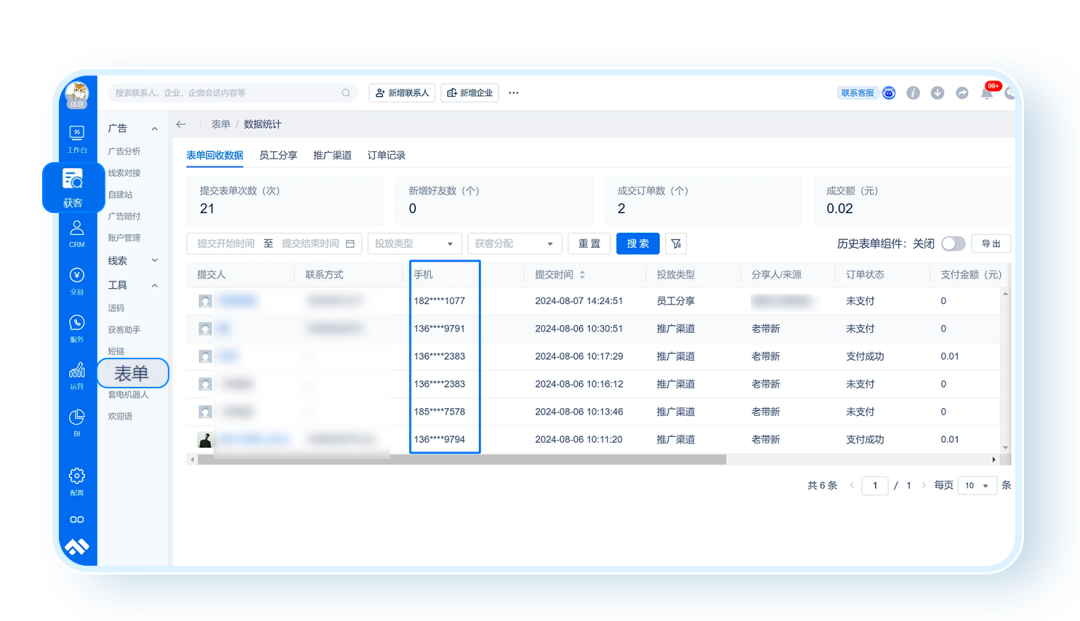
Task: Focus the top search contacts field
Action: (x=232, y=93)
